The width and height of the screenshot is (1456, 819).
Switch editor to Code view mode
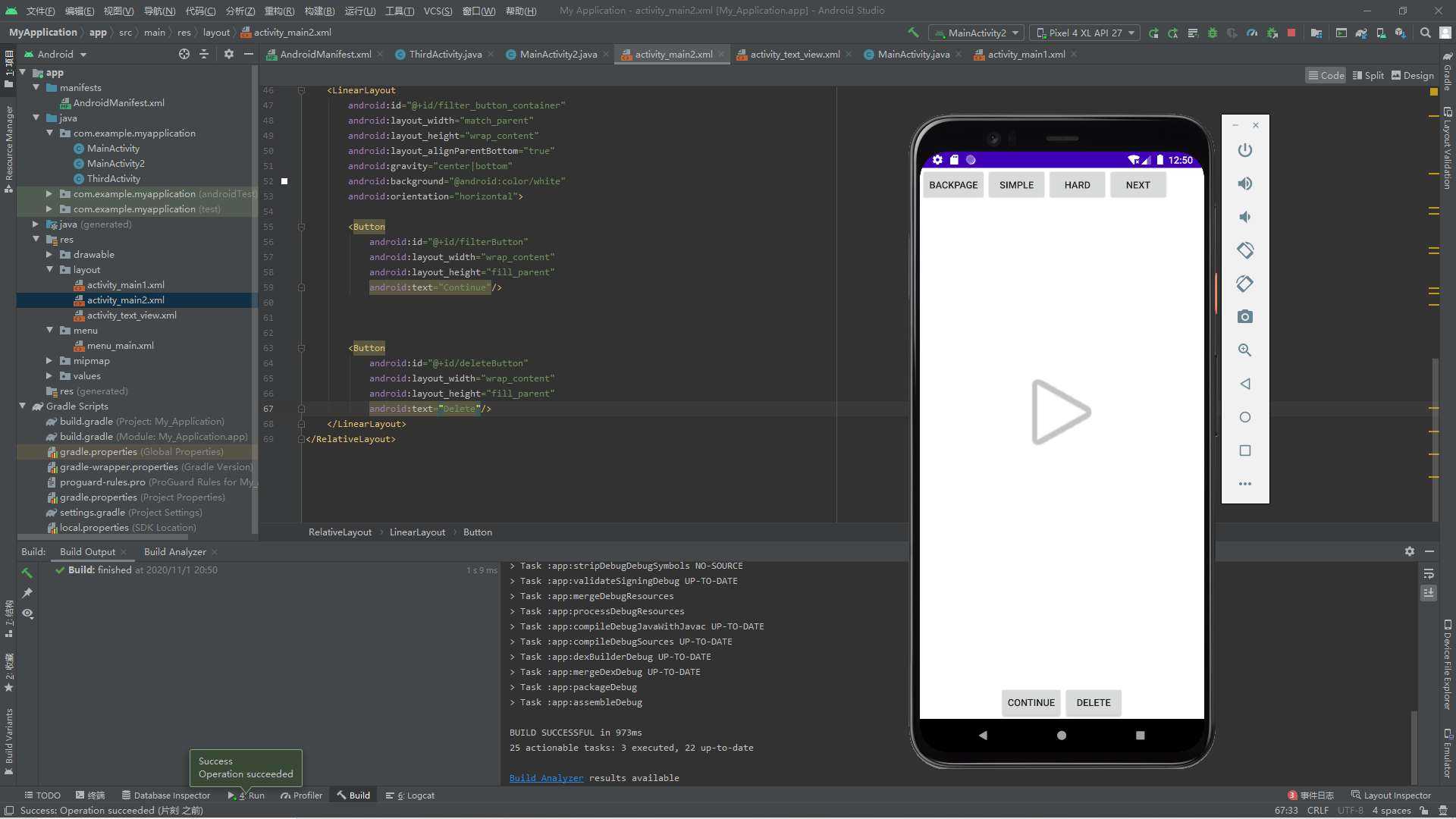coord(1326,75)
